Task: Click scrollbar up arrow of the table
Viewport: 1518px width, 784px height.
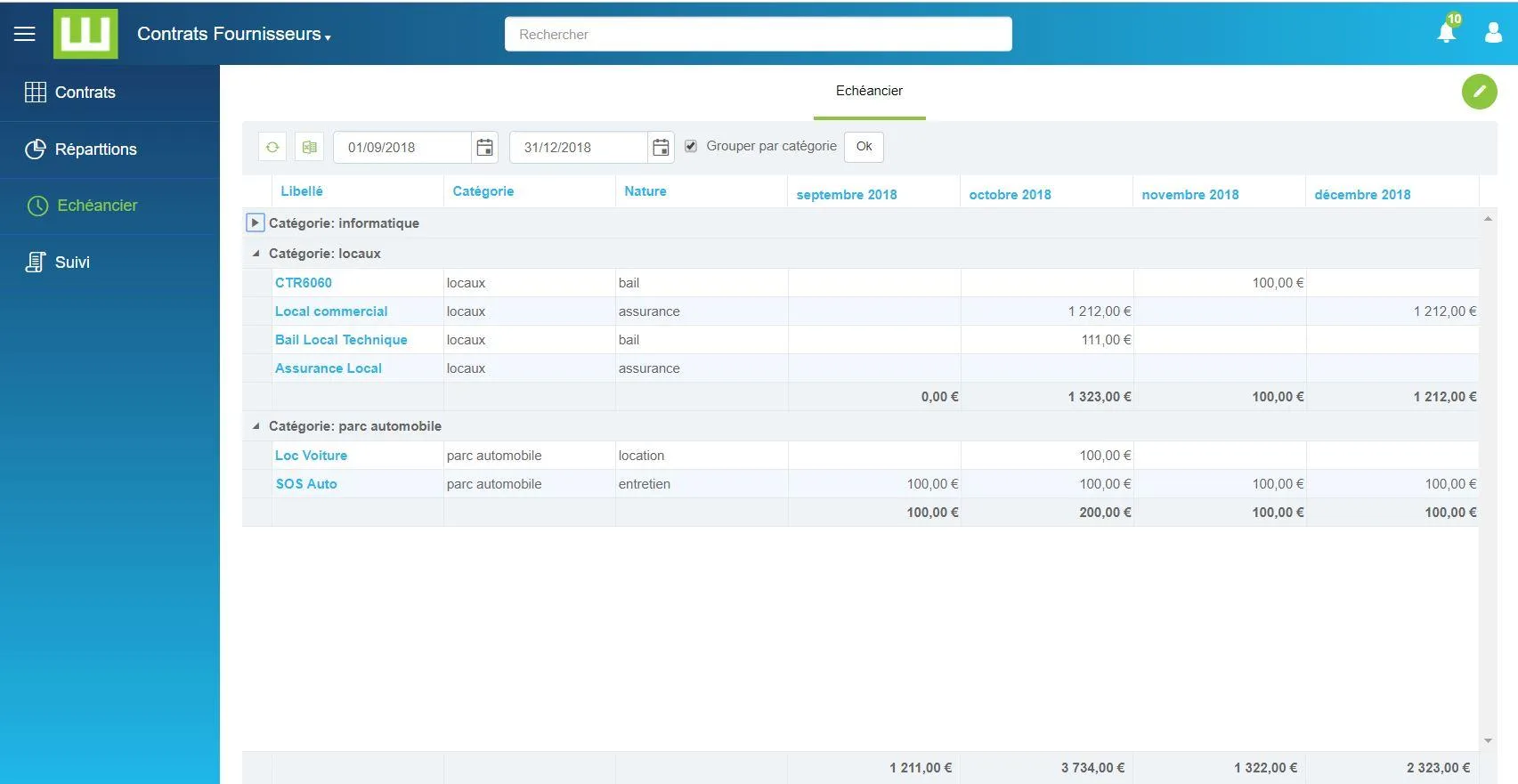Action: [x=1488, y=219]
